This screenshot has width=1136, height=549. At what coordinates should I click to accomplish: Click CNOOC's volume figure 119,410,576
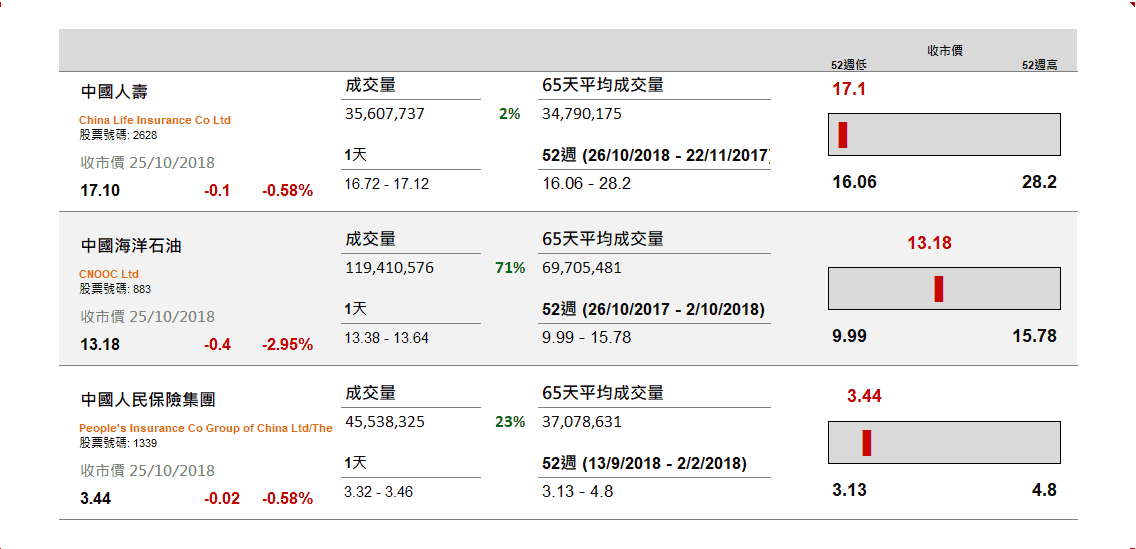pos(389,268)
